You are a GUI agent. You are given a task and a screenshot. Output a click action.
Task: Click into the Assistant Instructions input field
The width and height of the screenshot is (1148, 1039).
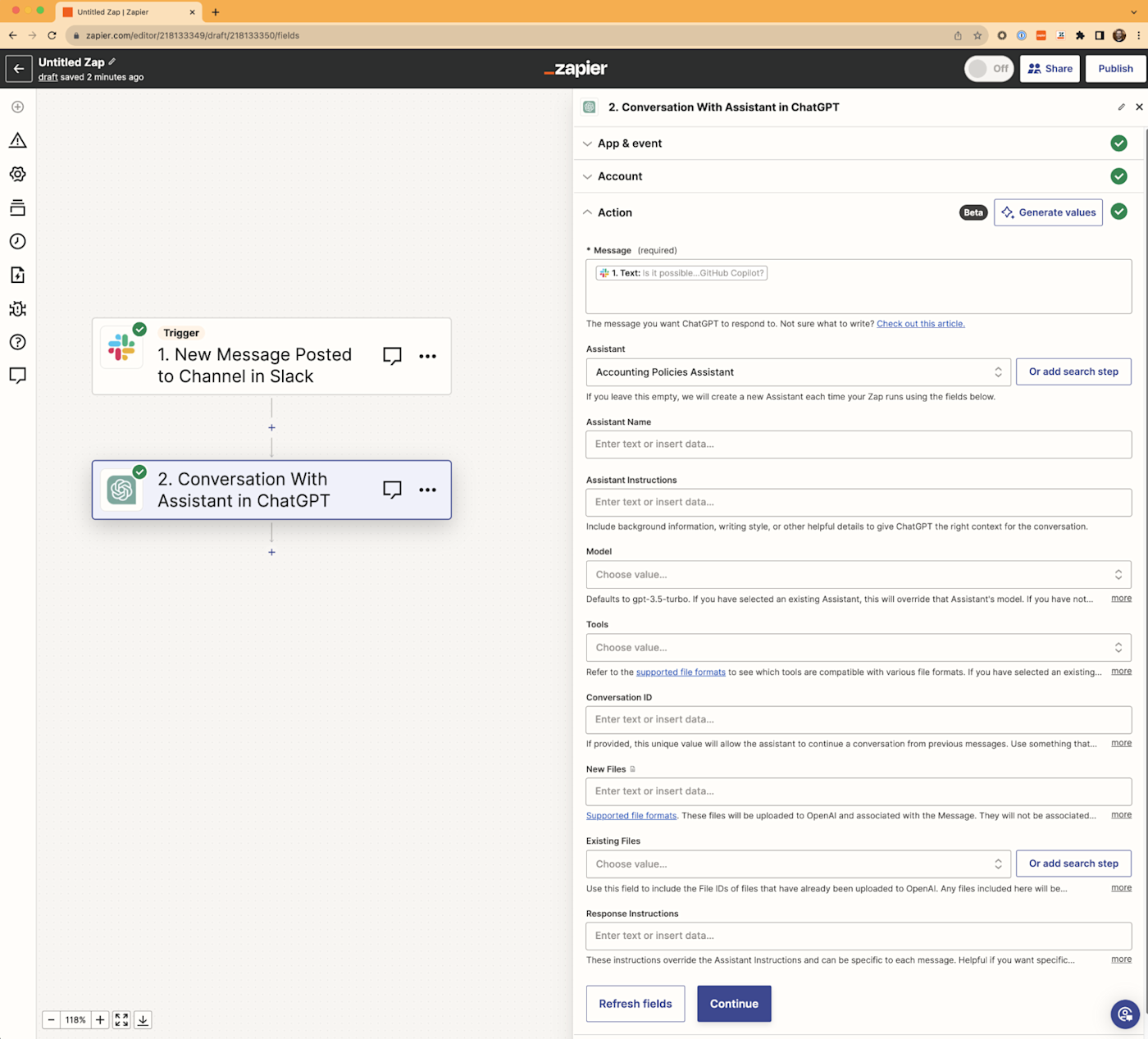(x=859, y=503)
